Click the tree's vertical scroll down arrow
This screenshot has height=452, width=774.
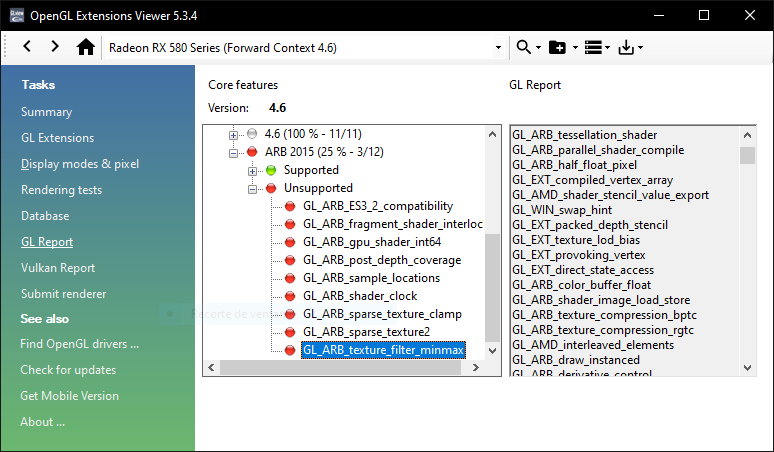click(x=492, y=350)
